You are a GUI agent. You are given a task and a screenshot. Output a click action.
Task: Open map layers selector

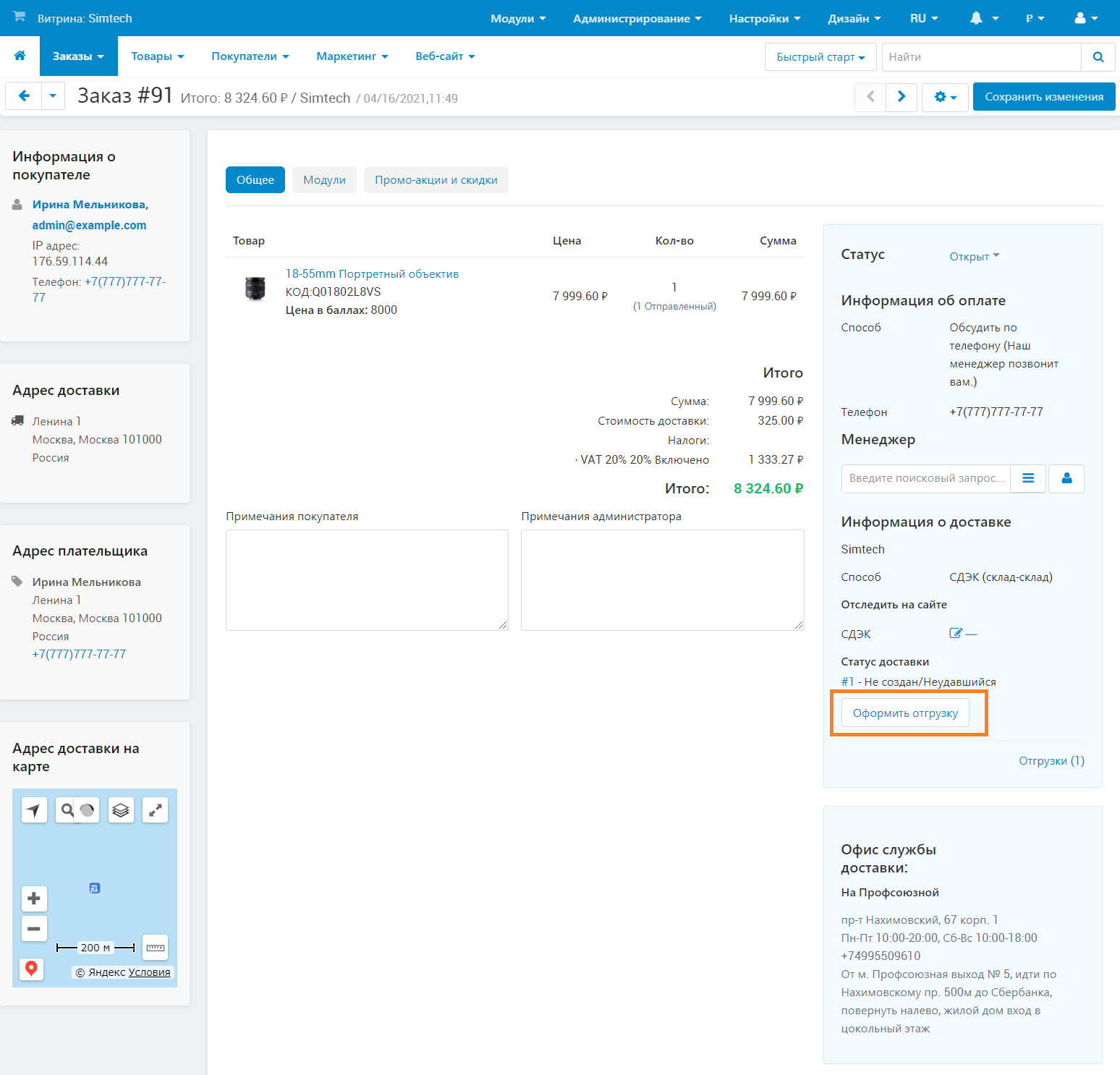coord(121,810)
